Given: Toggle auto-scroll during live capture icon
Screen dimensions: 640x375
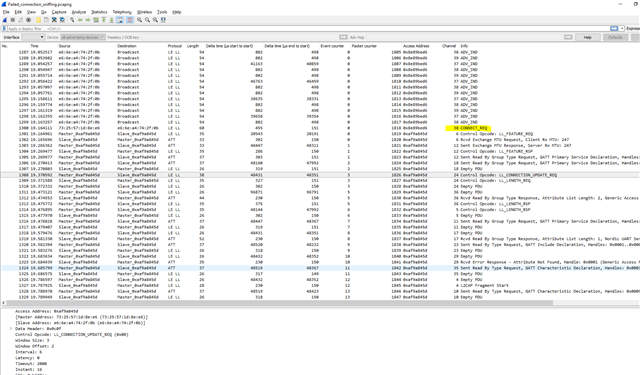Looking at the screenshot, I should coord(120,20).
